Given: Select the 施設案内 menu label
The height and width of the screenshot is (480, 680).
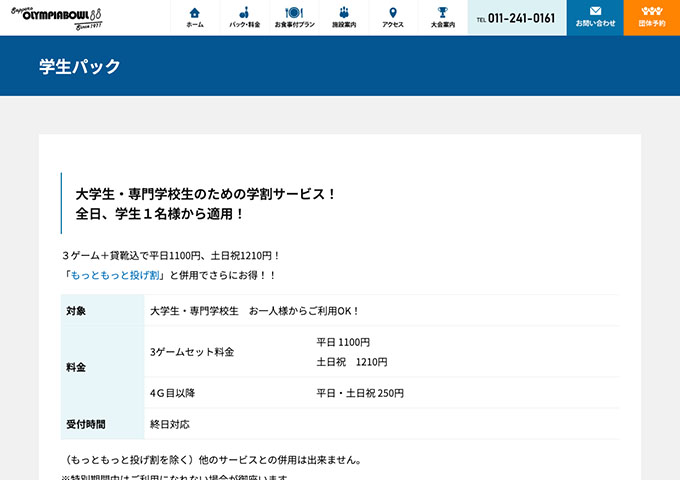Looking at the screenshot, I should [344, 25].
